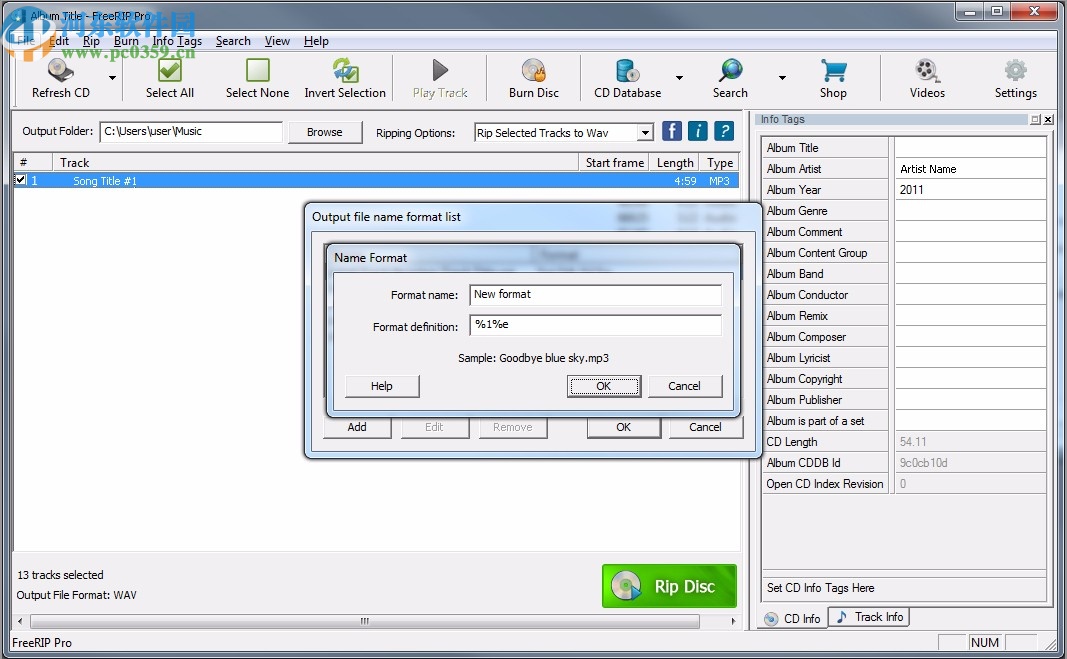The image size is (1067, 659).
Task: Click the Invert Selection icon
Action: click(x=345, y=77)
